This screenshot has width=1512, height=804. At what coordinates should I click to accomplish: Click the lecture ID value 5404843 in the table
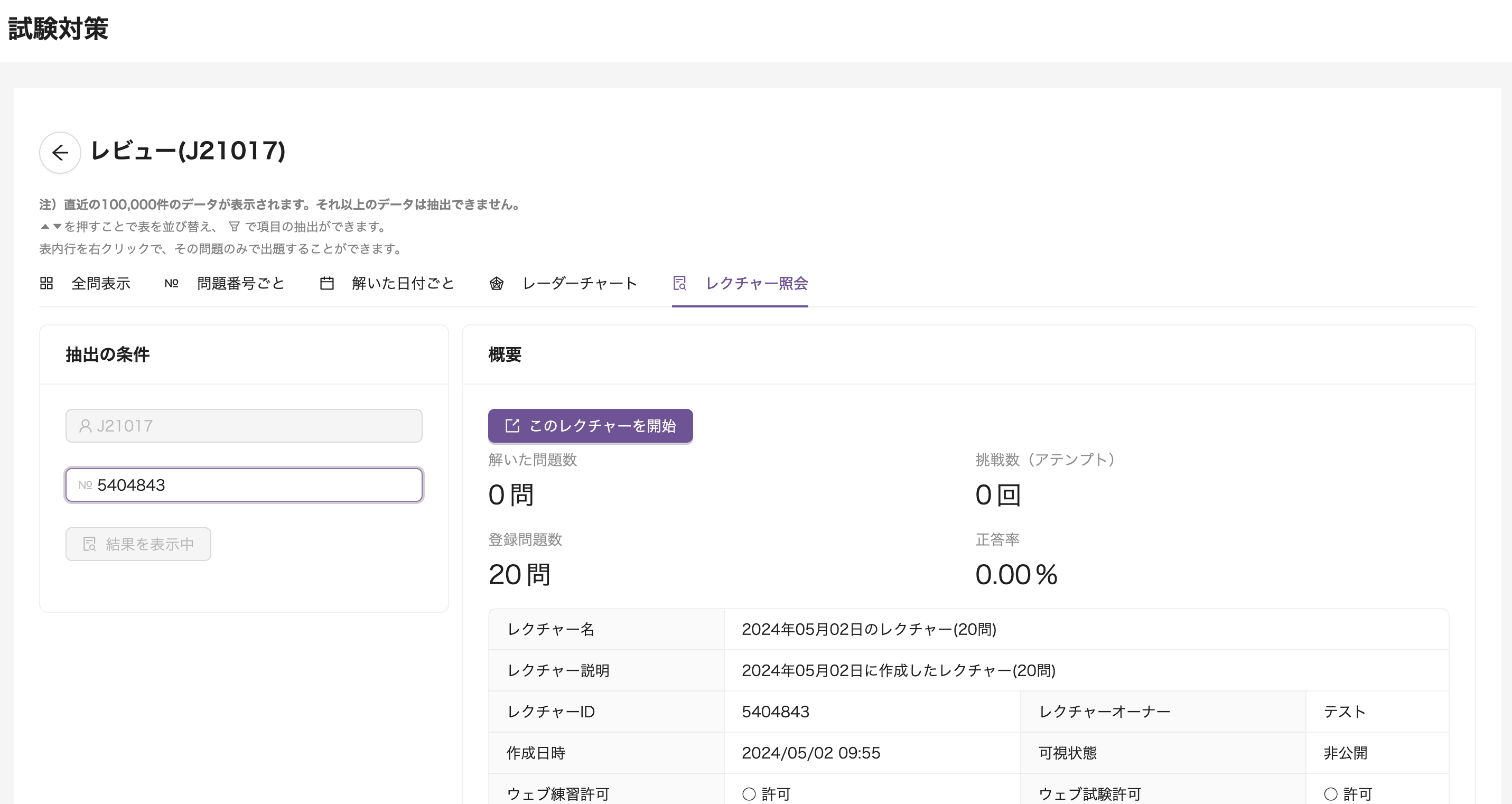point(776,712)
